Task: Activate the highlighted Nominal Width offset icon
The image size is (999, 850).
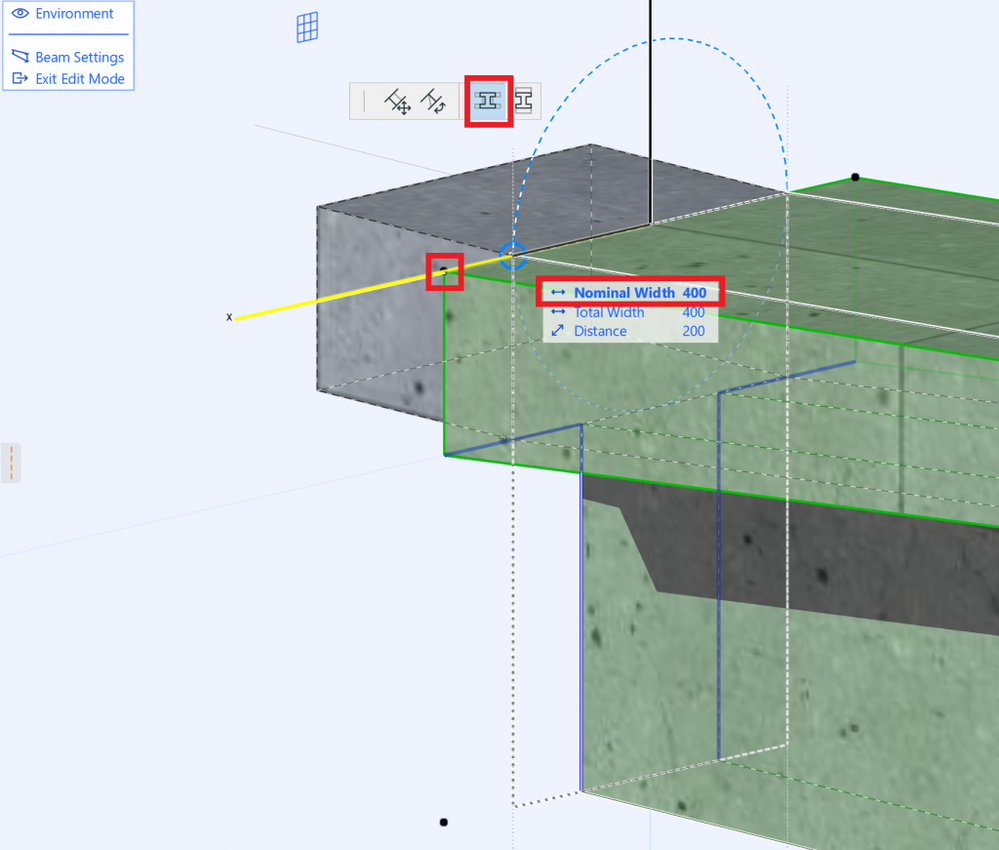Action: 488,100
